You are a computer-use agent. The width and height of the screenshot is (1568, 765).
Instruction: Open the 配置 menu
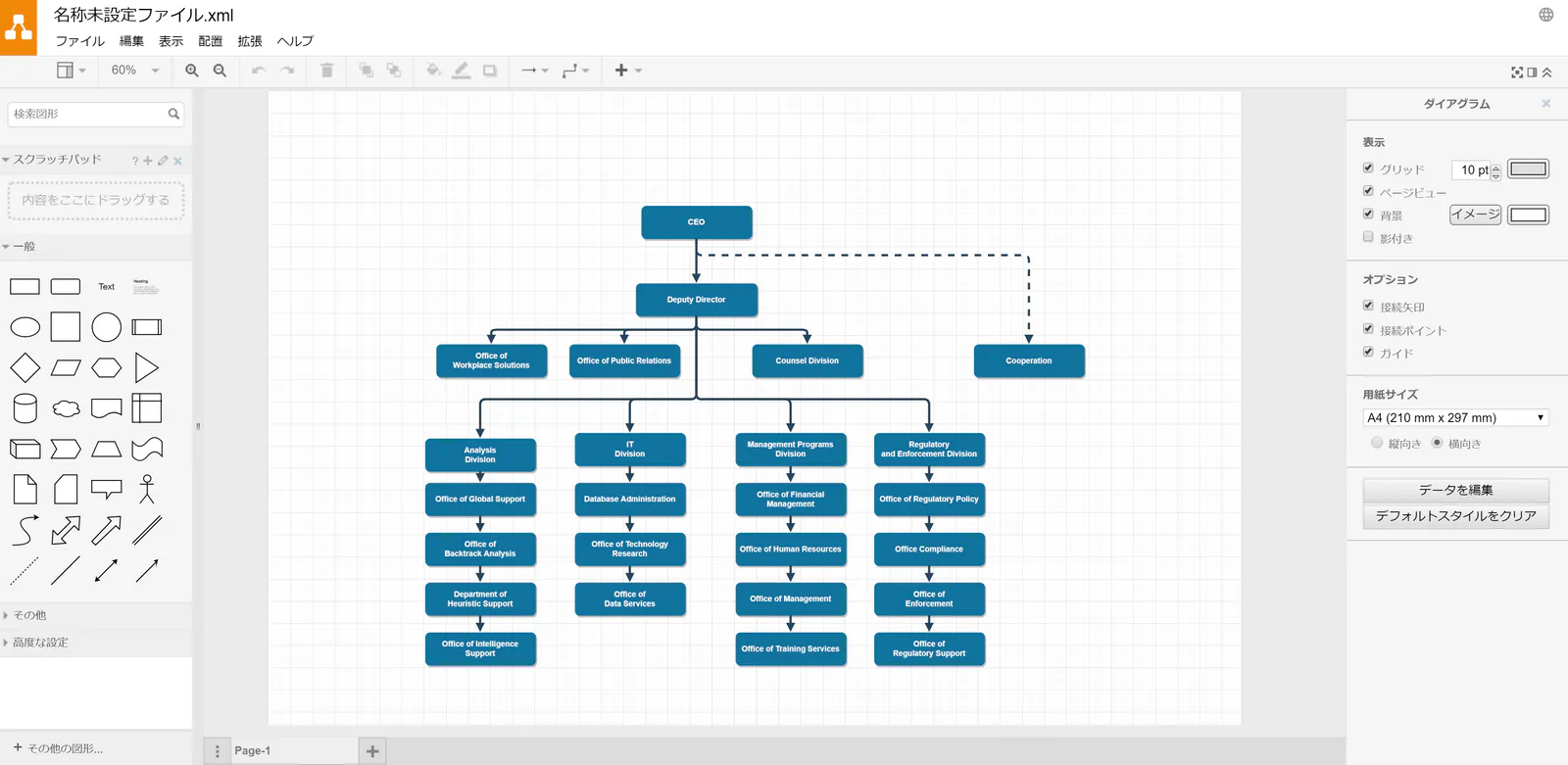210,41
